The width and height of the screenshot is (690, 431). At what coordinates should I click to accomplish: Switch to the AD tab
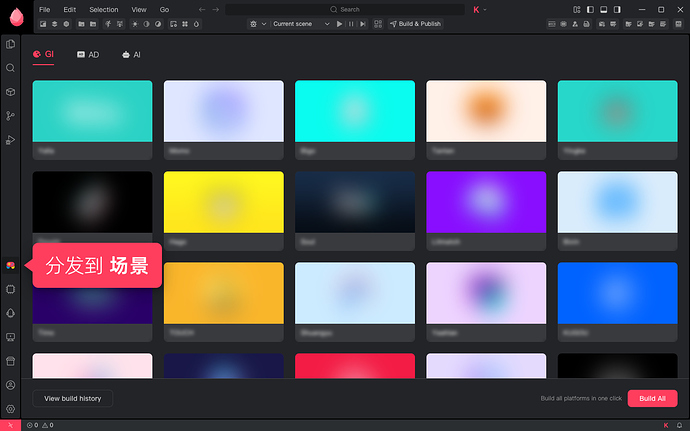point(88,55)
